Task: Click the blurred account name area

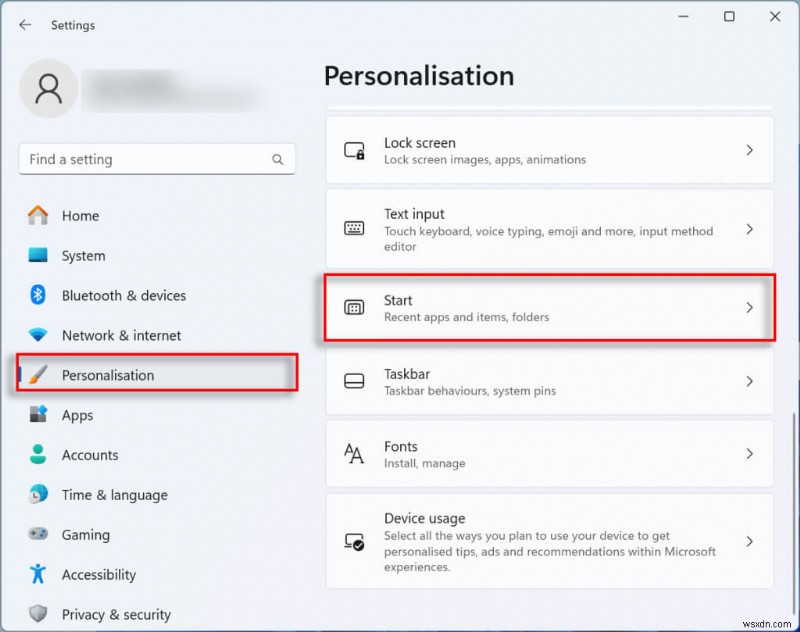Action: [173, 90]
